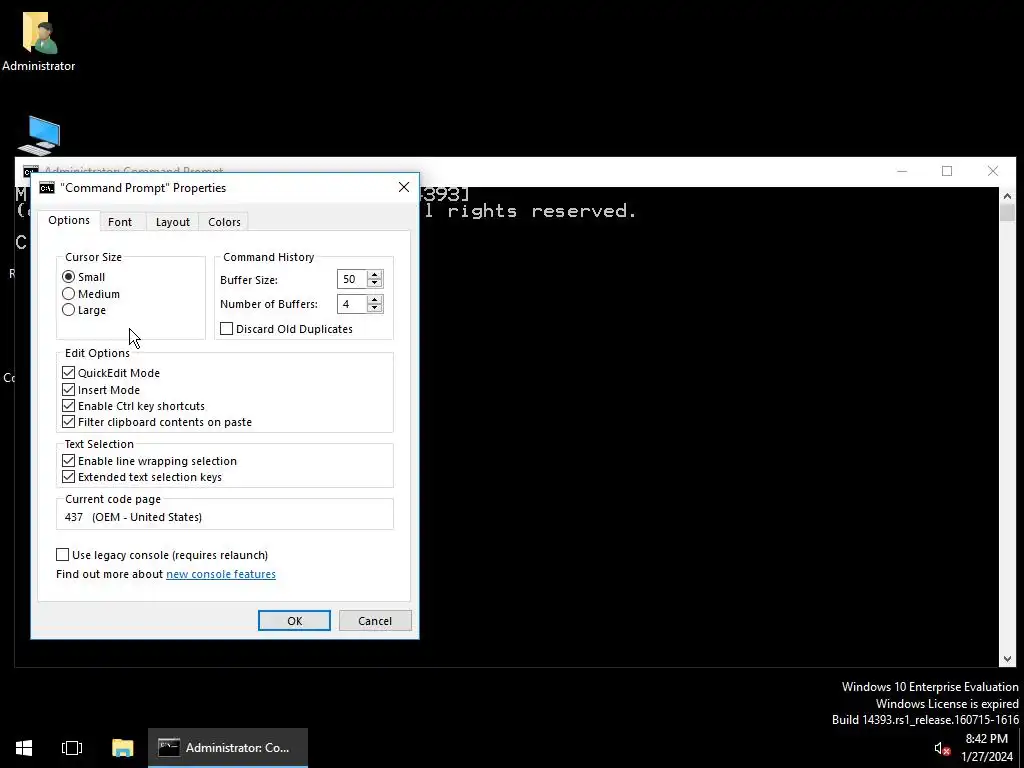The width and height of the screenshot is (1024, 768).
Task: Click the muted volume tray icon
Action: (x=942, y=749)
